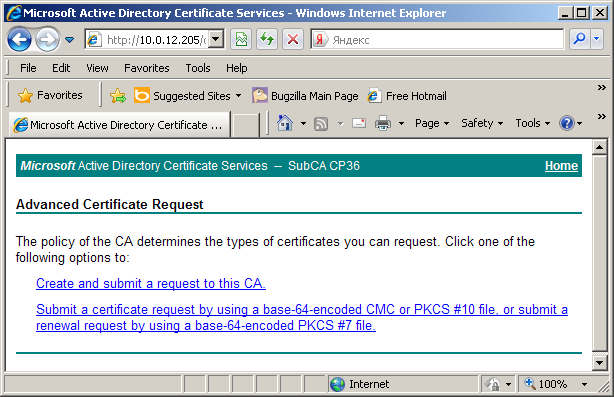The height and width of the screenshot is (397, 614).
Task: Click the Home house icon
Action: pyautogui.click(x=285, y=124)
